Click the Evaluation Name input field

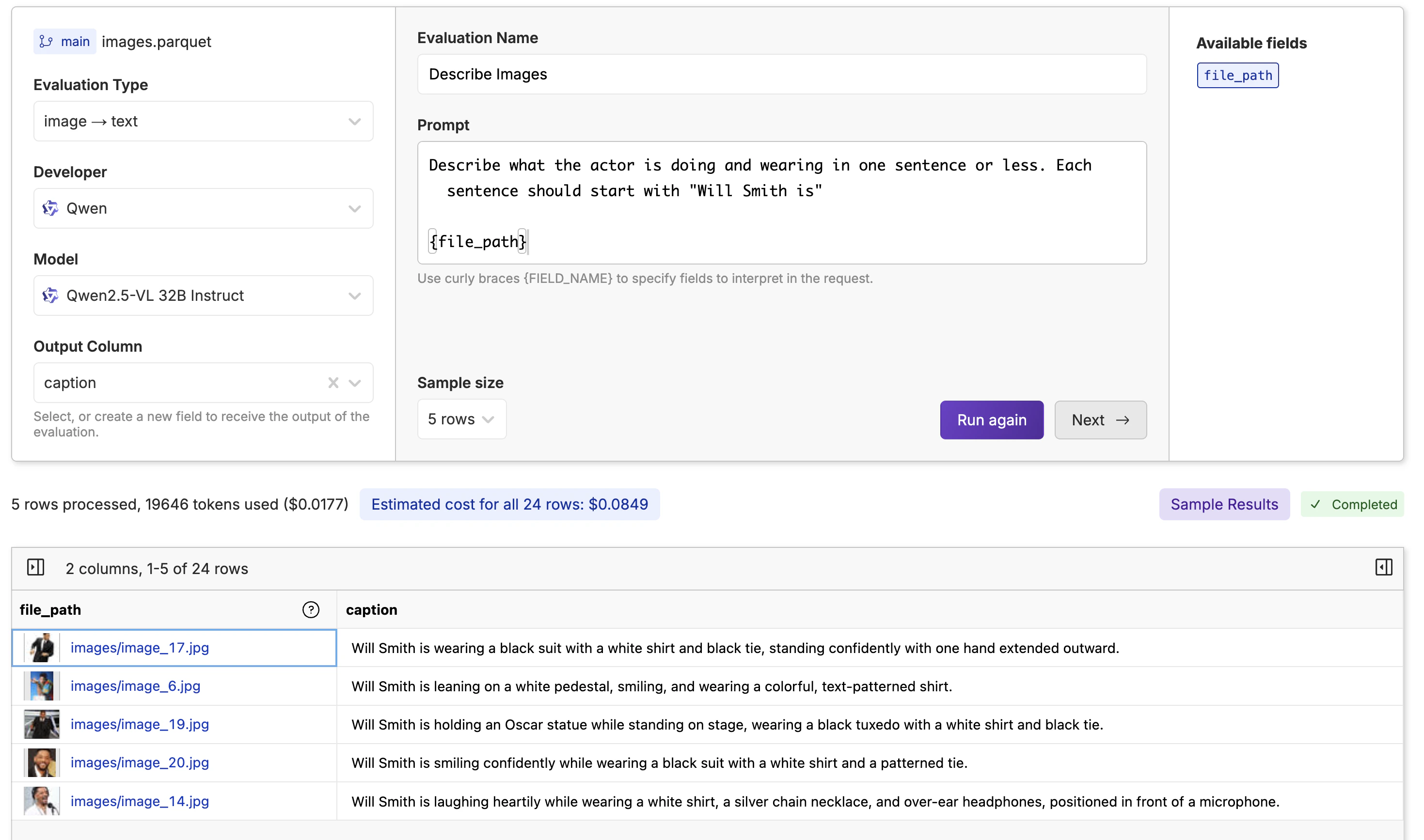781,74
